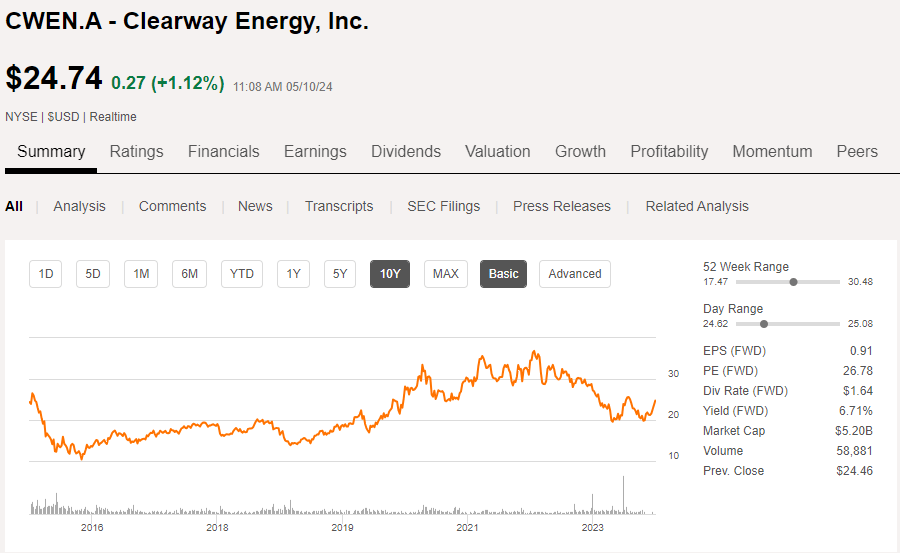This screenshot has height=553, width=900.
Task: Select the 6M chart range
Action: [189, 273]
